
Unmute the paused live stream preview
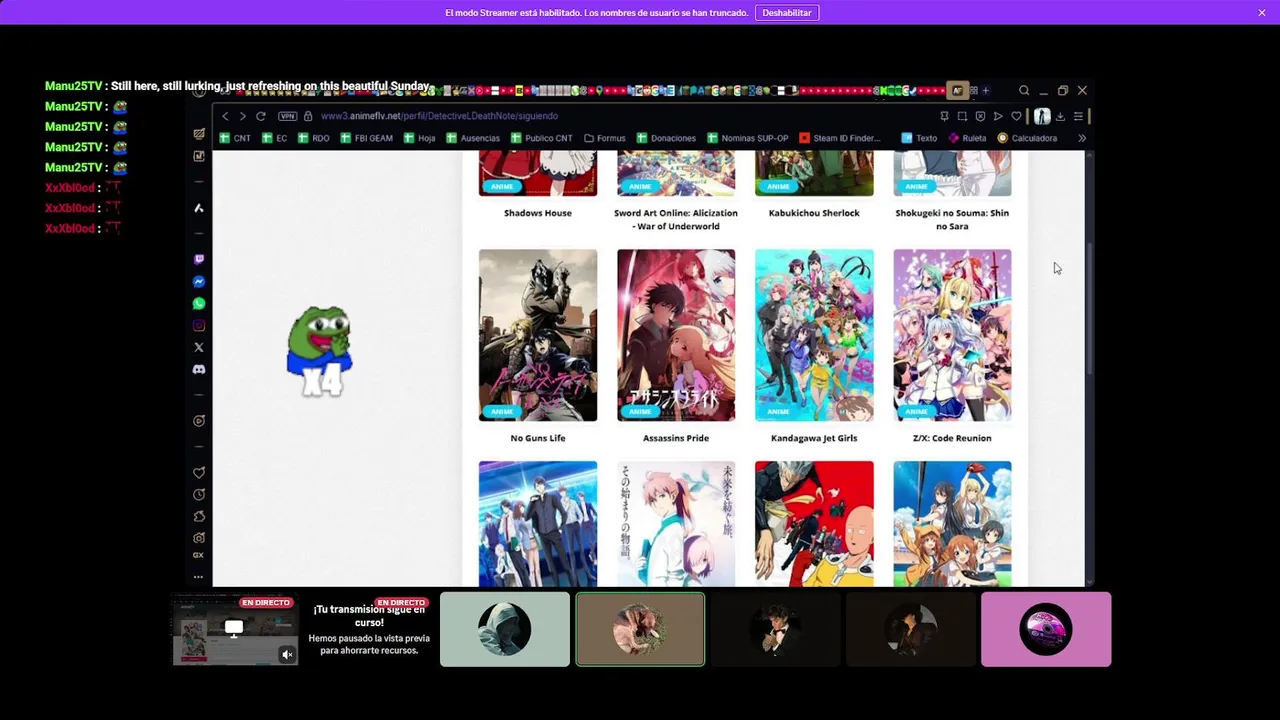(x=287, y=655)
